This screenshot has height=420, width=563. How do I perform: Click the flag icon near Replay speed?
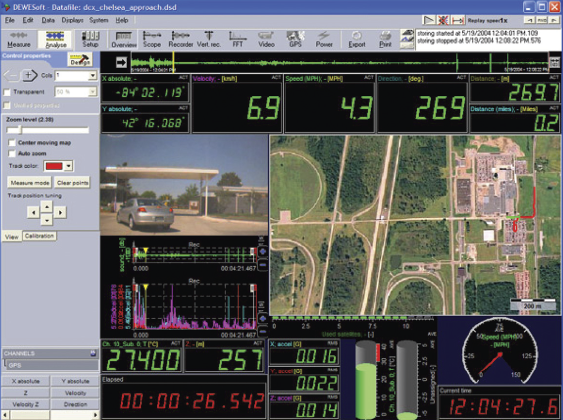point(429,20)
